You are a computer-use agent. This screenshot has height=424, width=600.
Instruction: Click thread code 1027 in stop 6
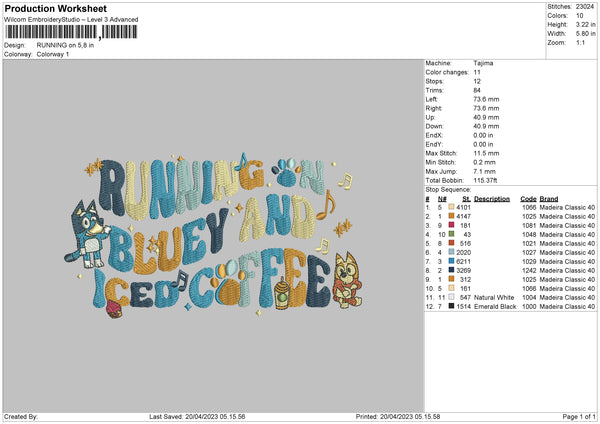click(529, 253)
